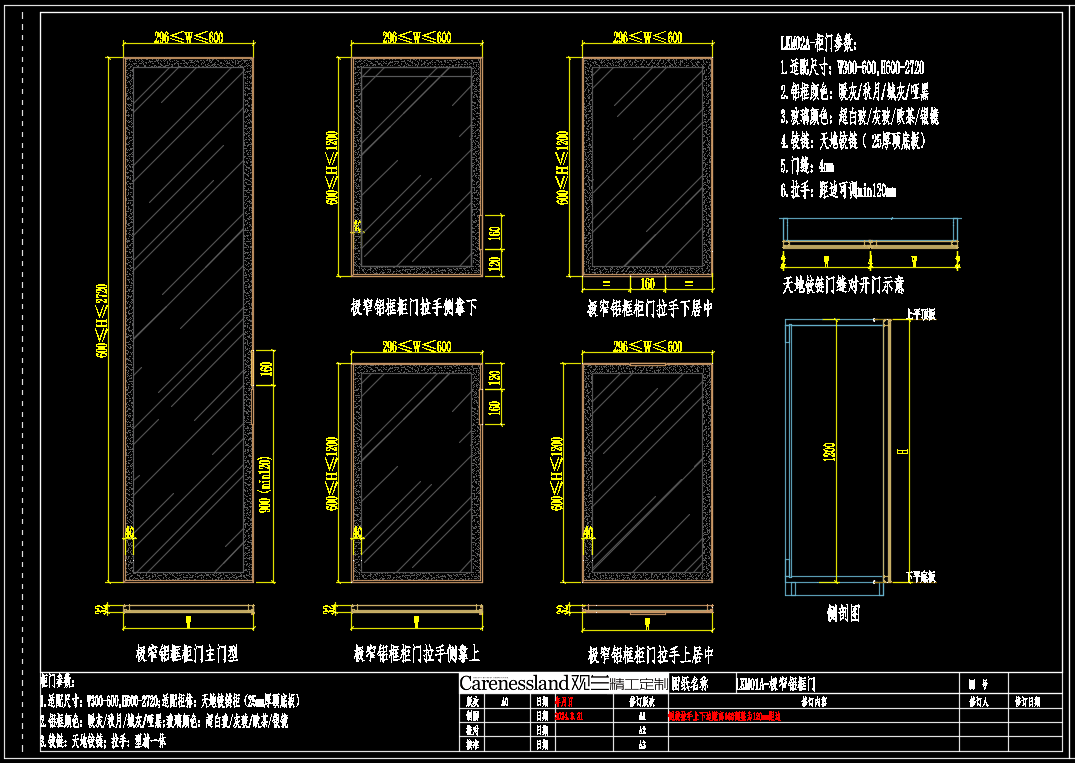Click the tall main door type elevation drawing
Screen dimensions: 1075x763
[187, 320]
